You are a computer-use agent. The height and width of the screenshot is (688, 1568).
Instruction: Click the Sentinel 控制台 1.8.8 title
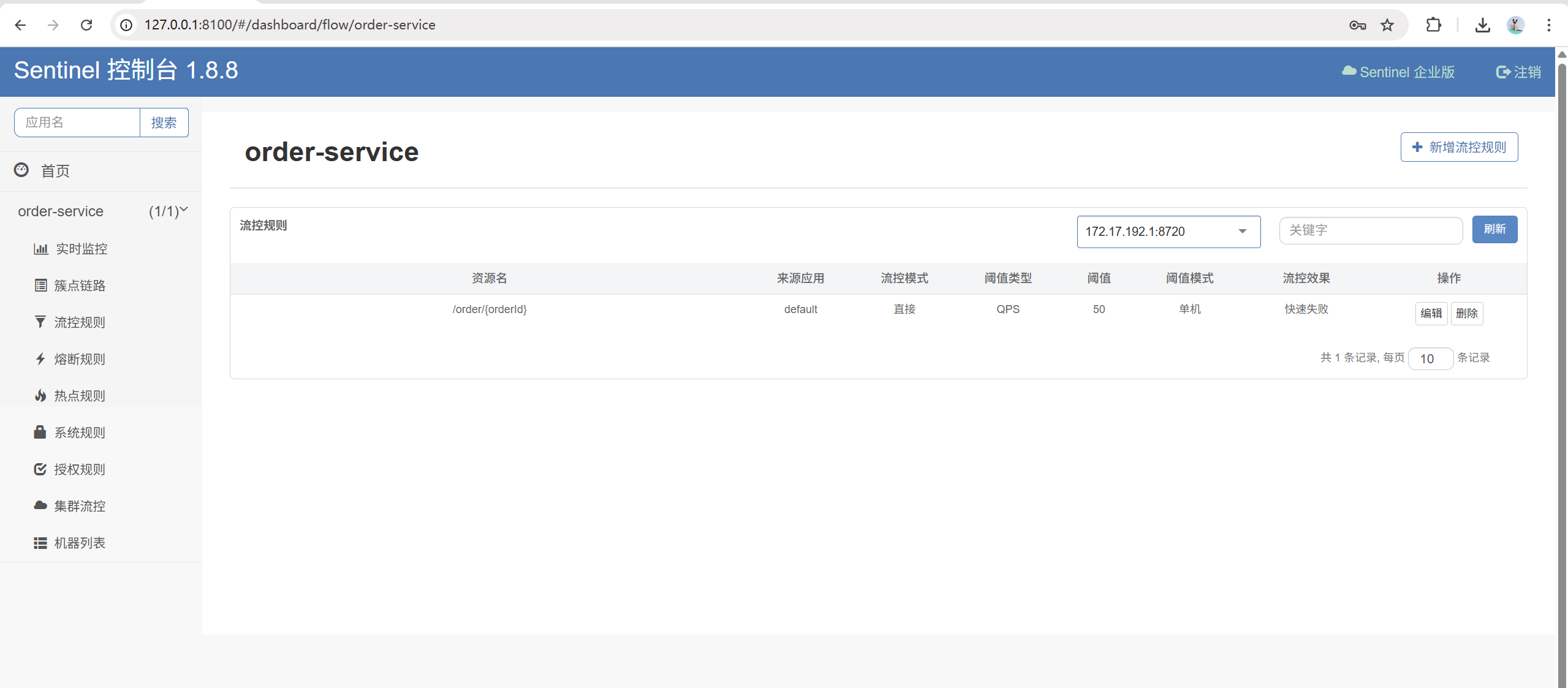click(x=126, y=70)
